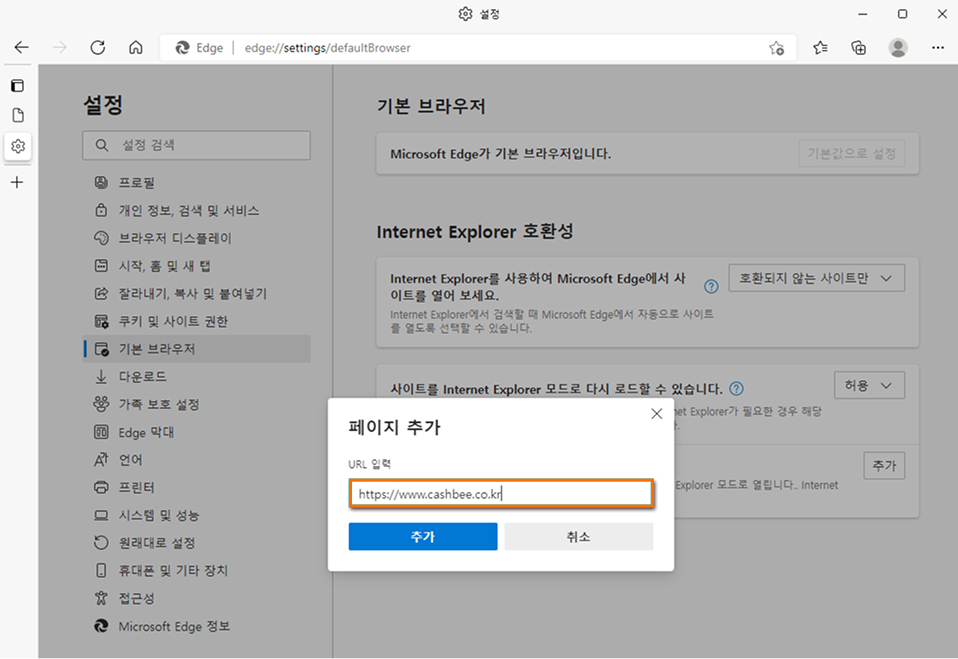
Task: Open the Settings and more ellipsis menu
Action: (937, 47)
